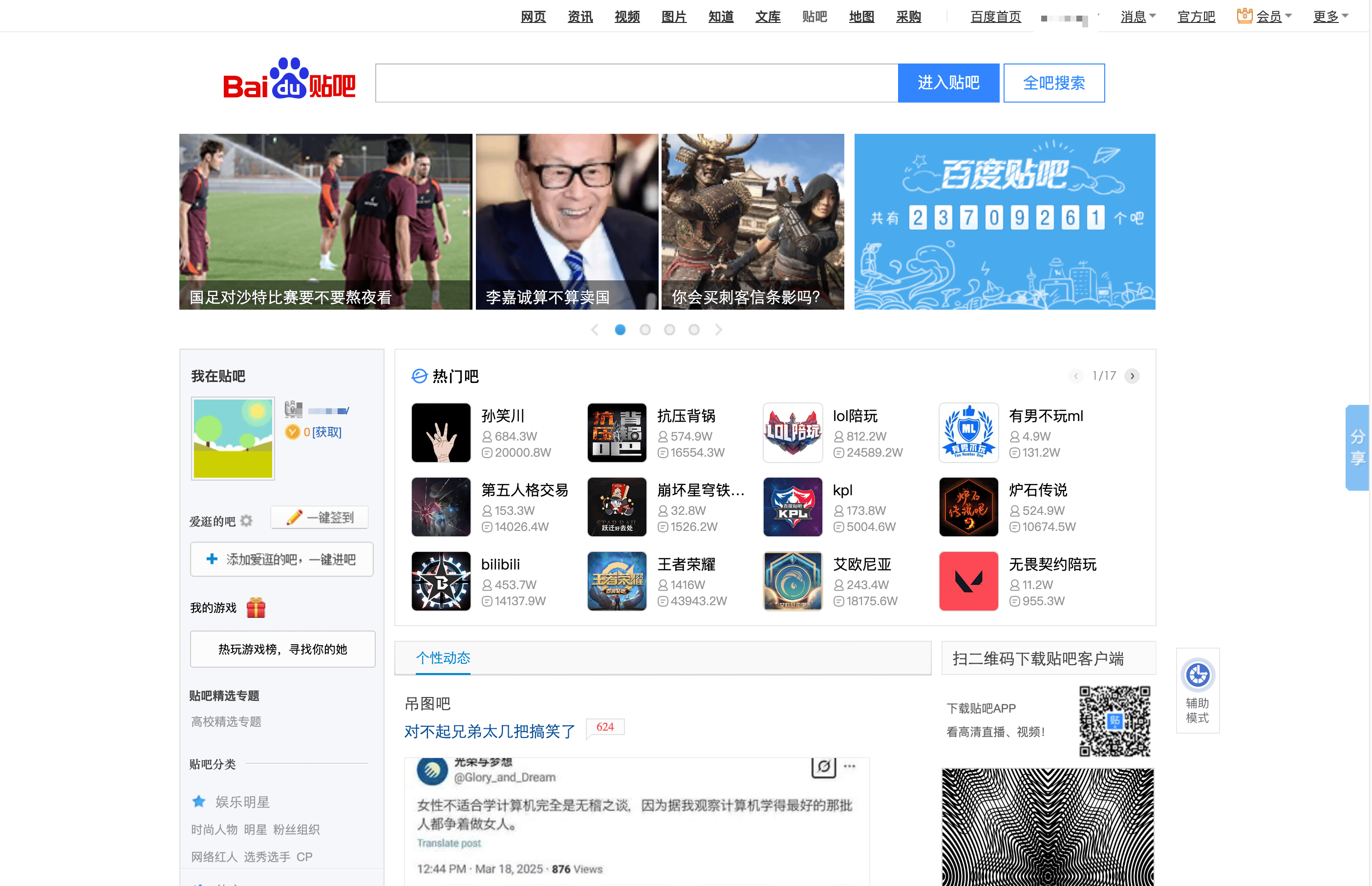This screenshot has height=886, width=1372.
Task: Open the 网络红人 category link
Action: point(214,856)
